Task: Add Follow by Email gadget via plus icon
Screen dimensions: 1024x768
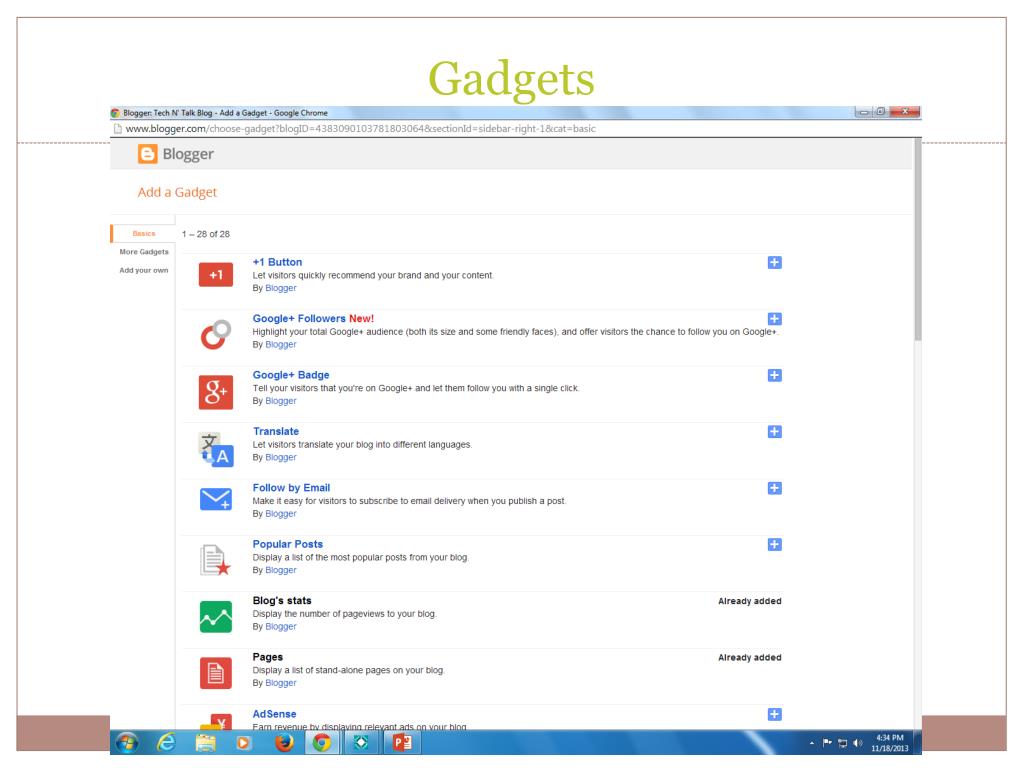Action: (775, 488)
